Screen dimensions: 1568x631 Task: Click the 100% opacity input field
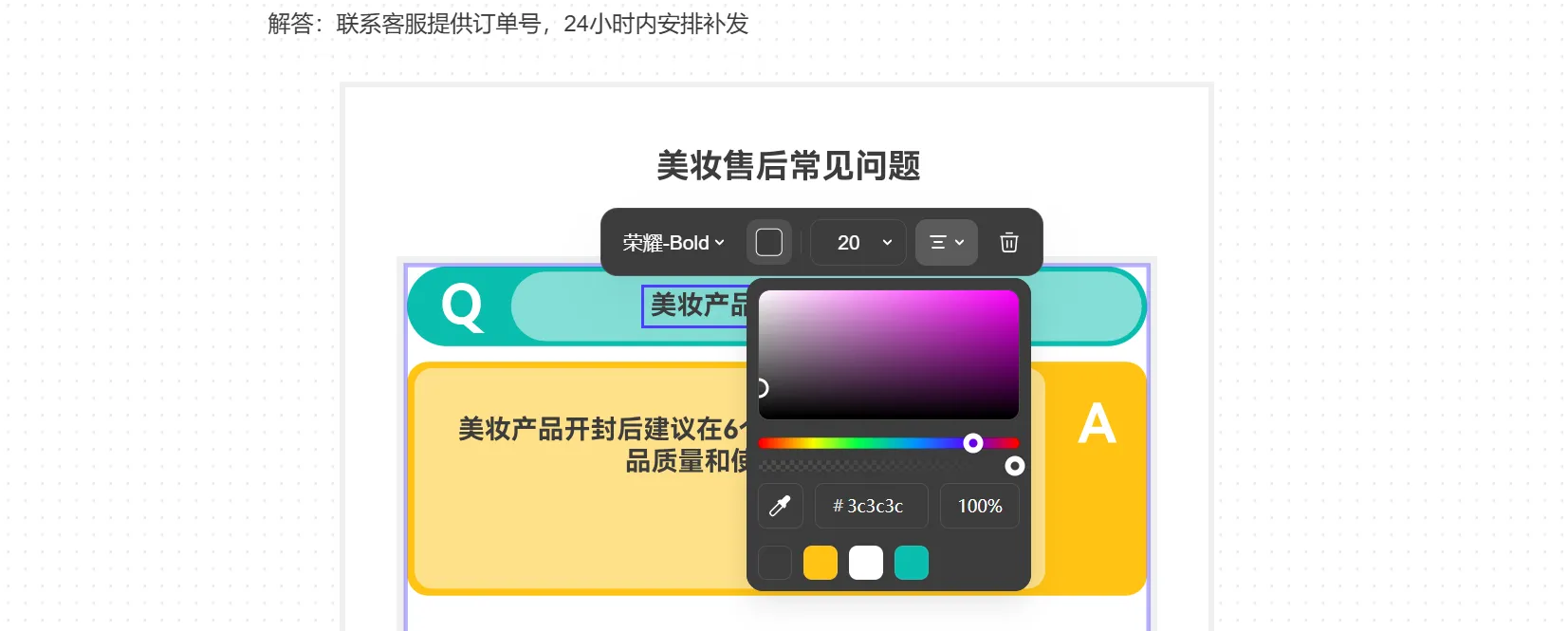click(x=980, y=506)
